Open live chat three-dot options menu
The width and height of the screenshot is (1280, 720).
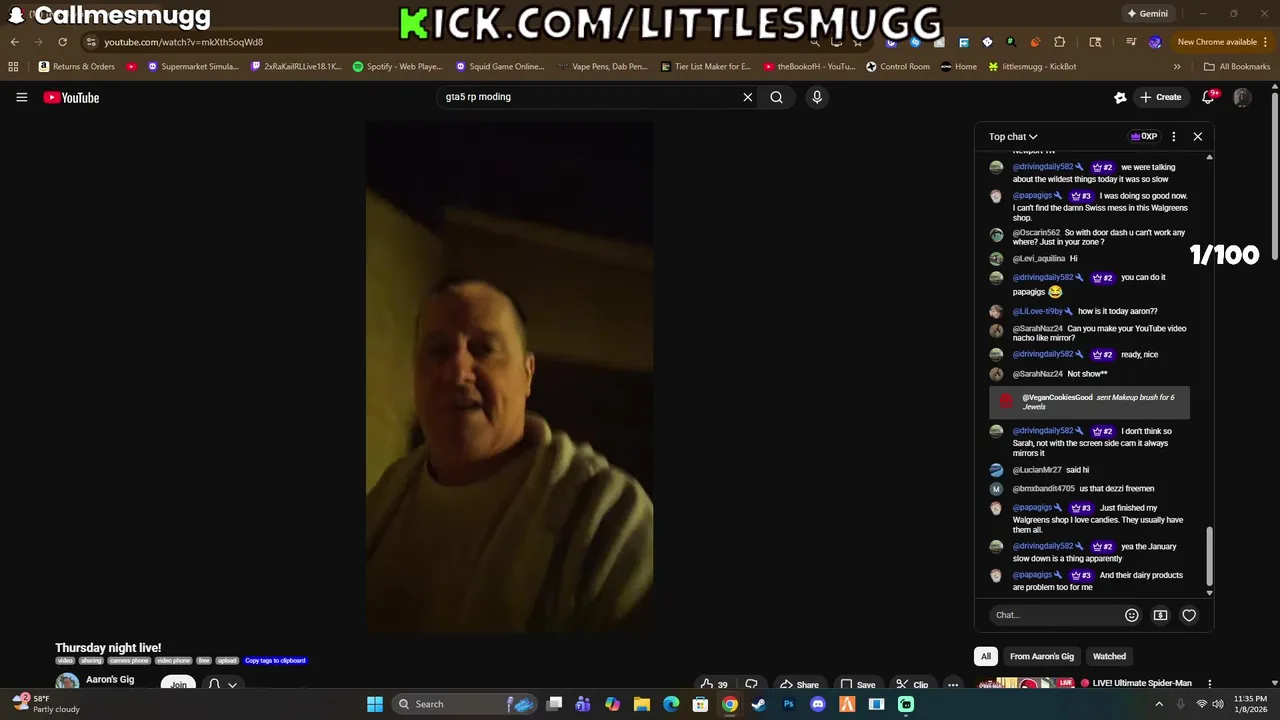coord(1174,136)
